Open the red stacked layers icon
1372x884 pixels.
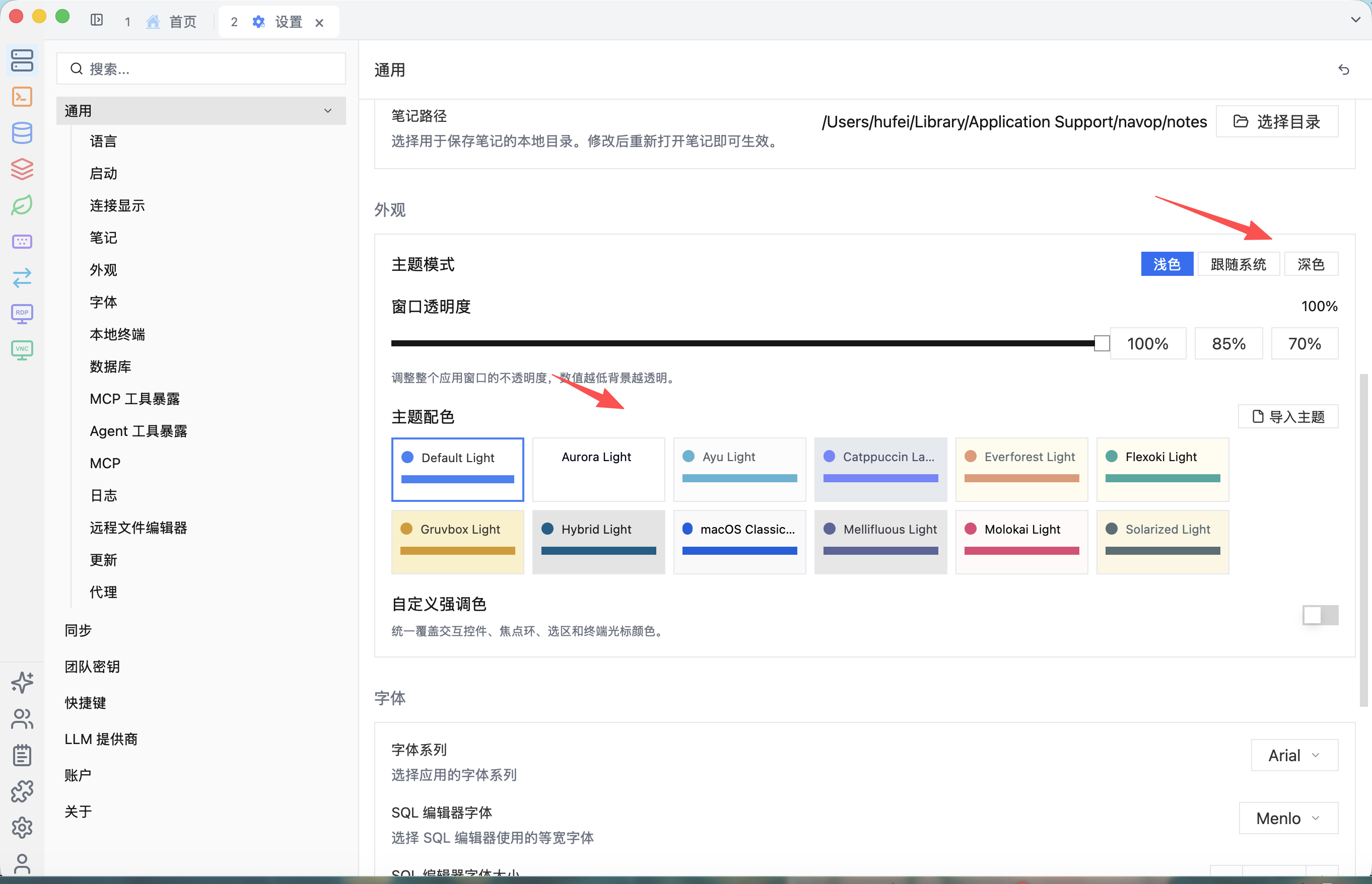coord(22,169)
